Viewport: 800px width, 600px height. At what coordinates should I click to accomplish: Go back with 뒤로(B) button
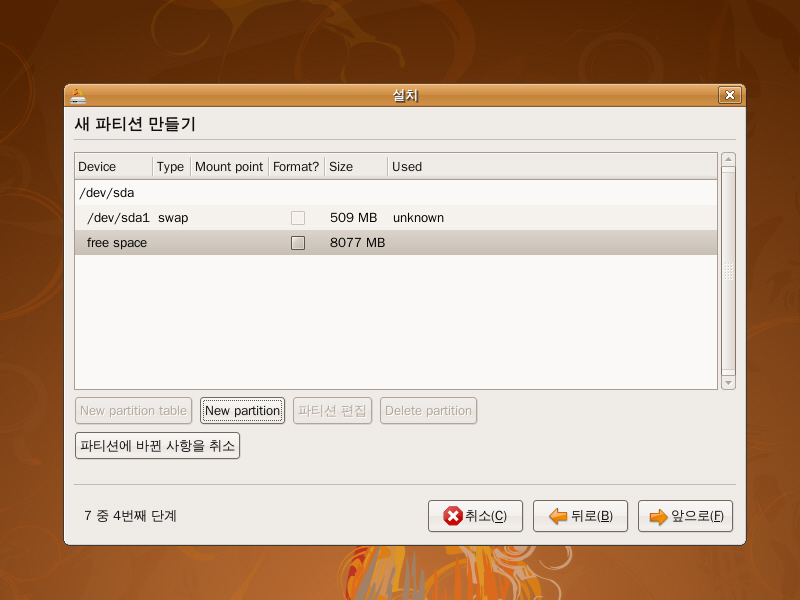pyautogui.click(x=581, y=516)
